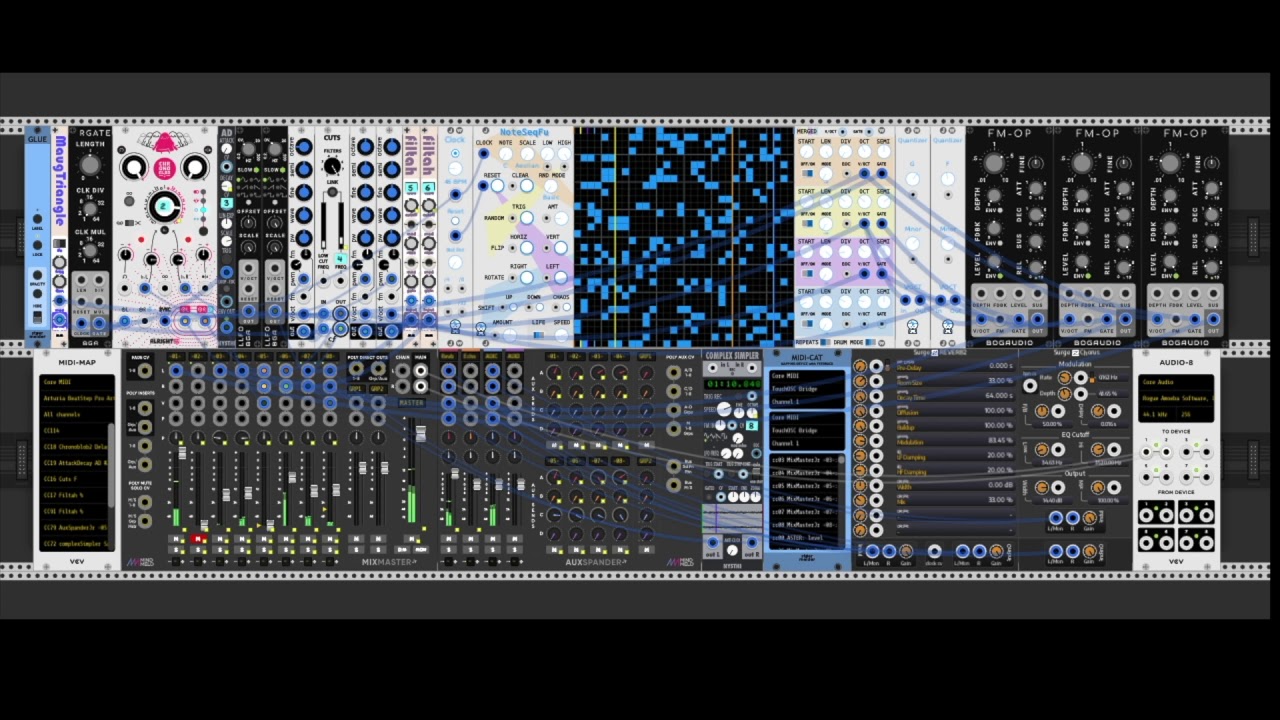Screen dimensions: 1280x720
Task: Select the CC18 Chronoblob2 mapping row
Action: click(x=75, y=447)
